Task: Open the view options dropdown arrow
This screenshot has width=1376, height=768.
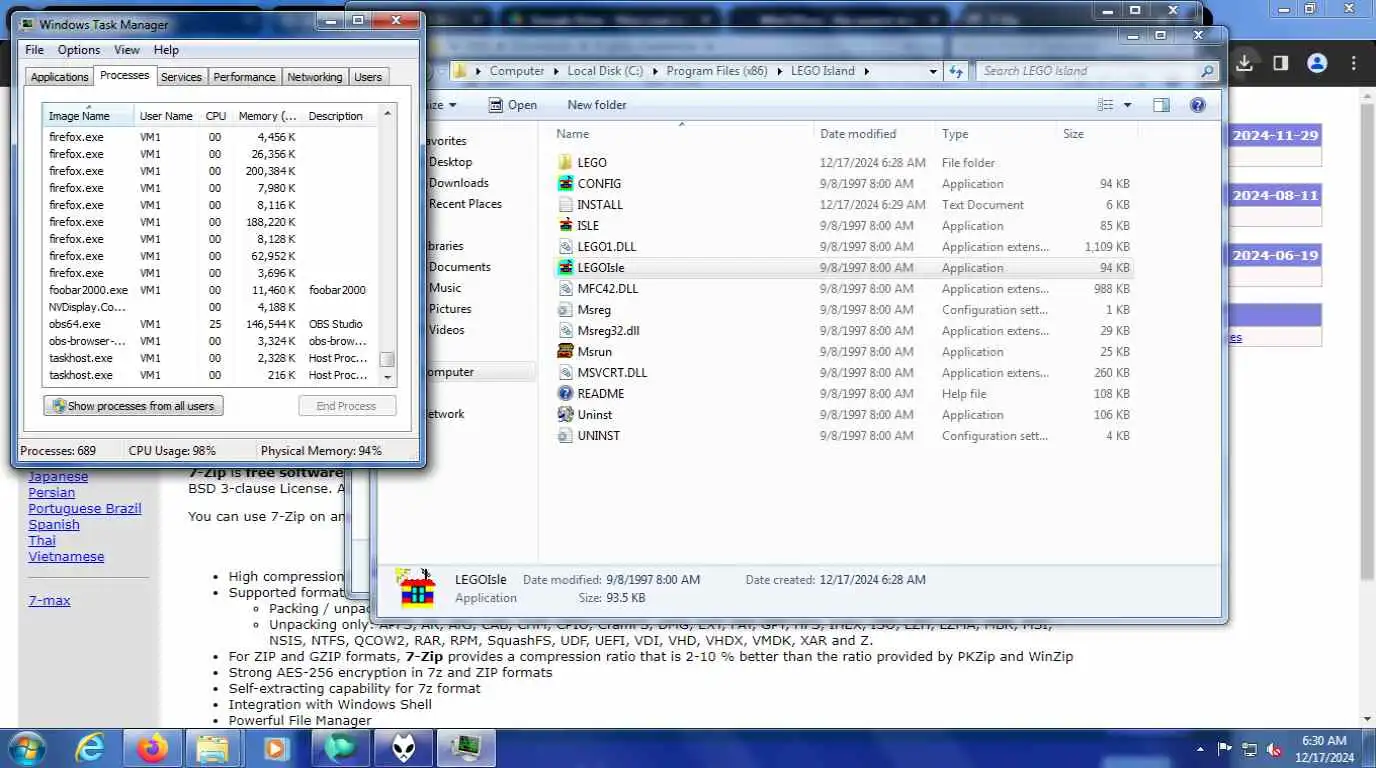Action: coord(1127,105)
